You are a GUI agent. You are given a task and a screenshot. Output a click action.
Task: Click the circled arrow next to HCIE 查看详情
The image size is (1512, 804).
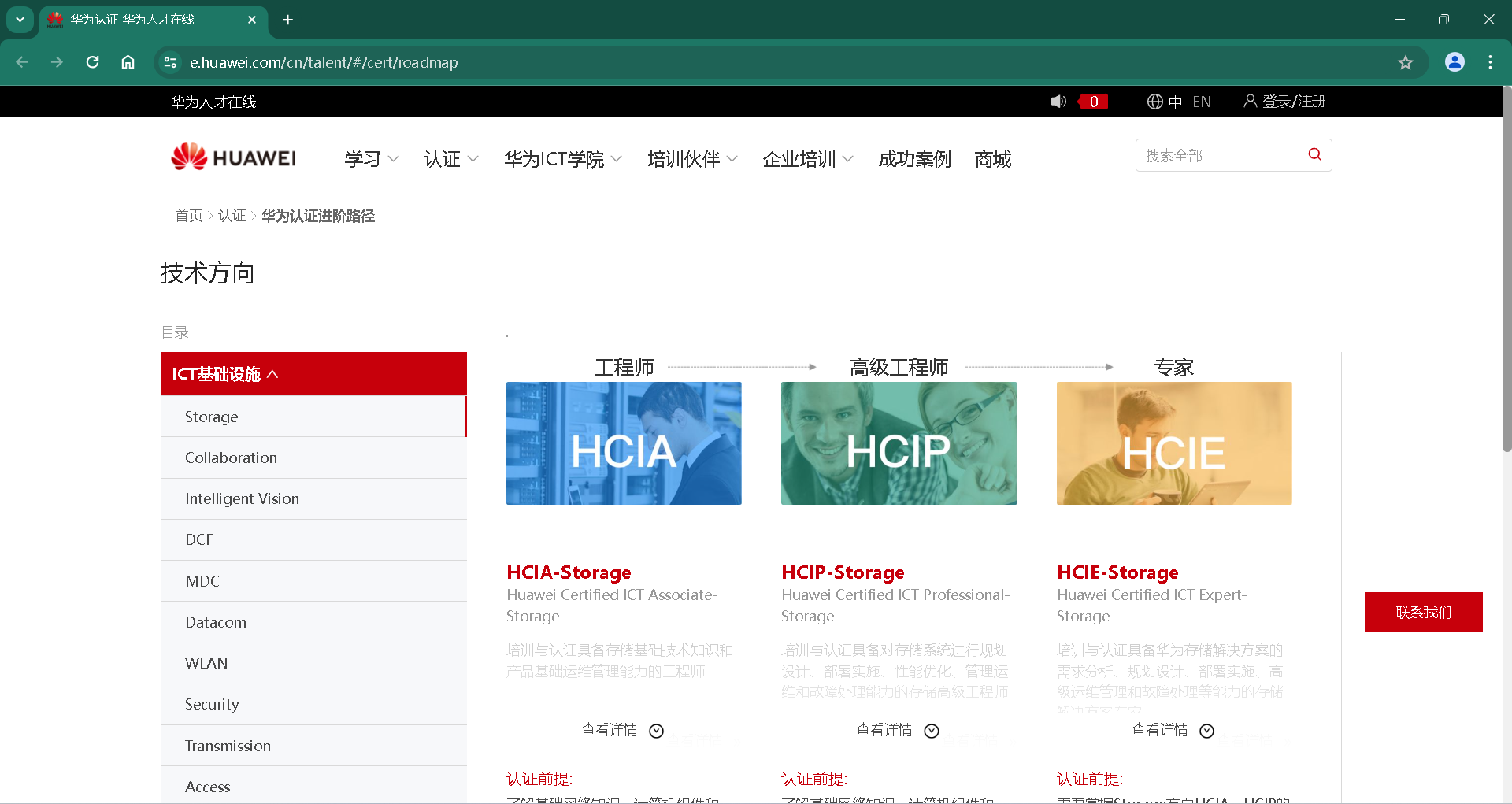tap(1206, 731)
